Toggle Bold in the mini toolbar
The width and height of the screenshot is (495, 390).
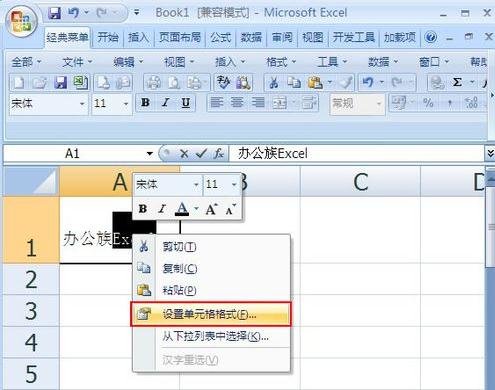point(143,209)
